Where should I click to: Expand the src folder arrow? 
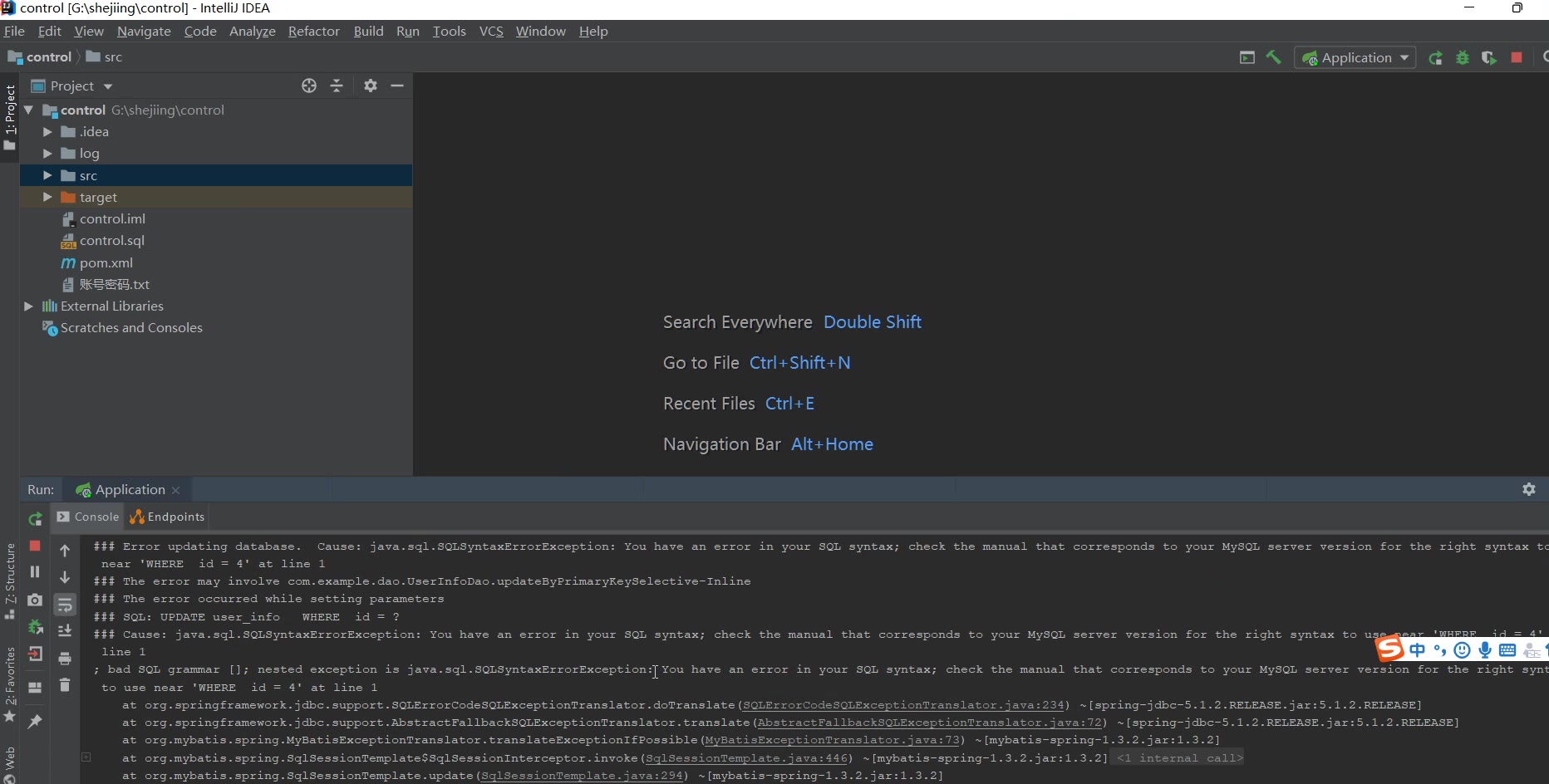47,175
